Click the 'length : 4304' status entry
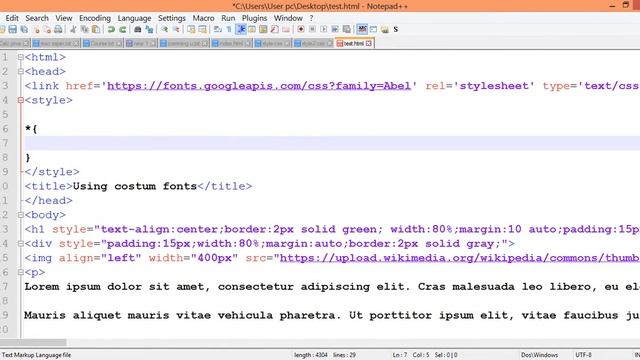 click(x=311, y=355)
